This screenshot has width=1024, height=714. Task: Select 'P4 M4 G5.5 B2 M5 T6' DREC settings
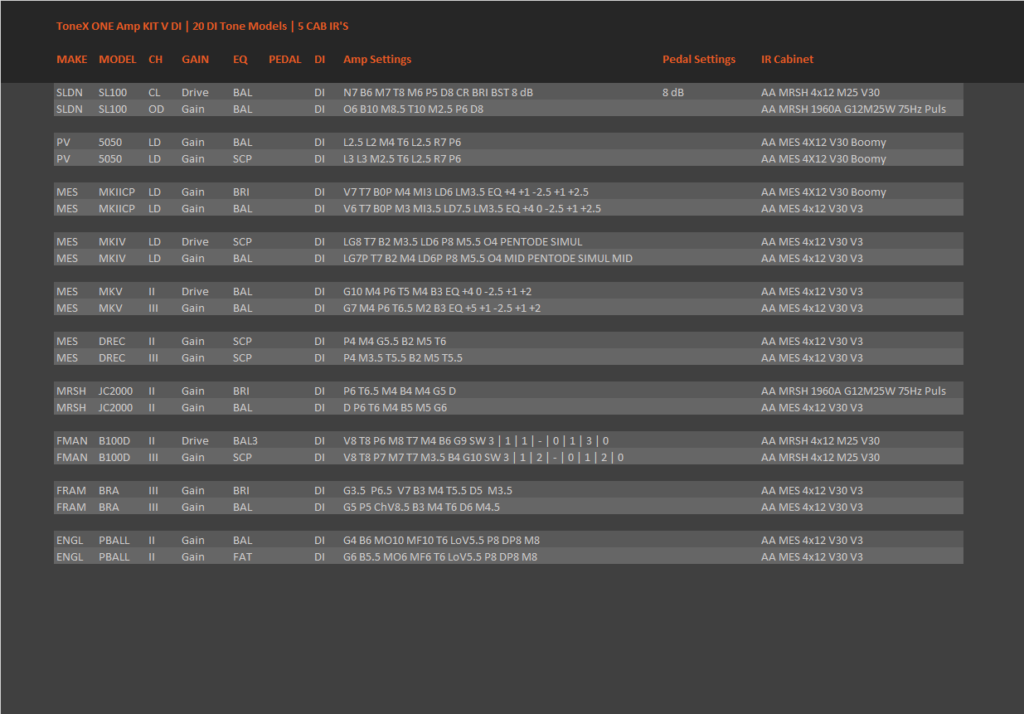(x=395, y=342)
